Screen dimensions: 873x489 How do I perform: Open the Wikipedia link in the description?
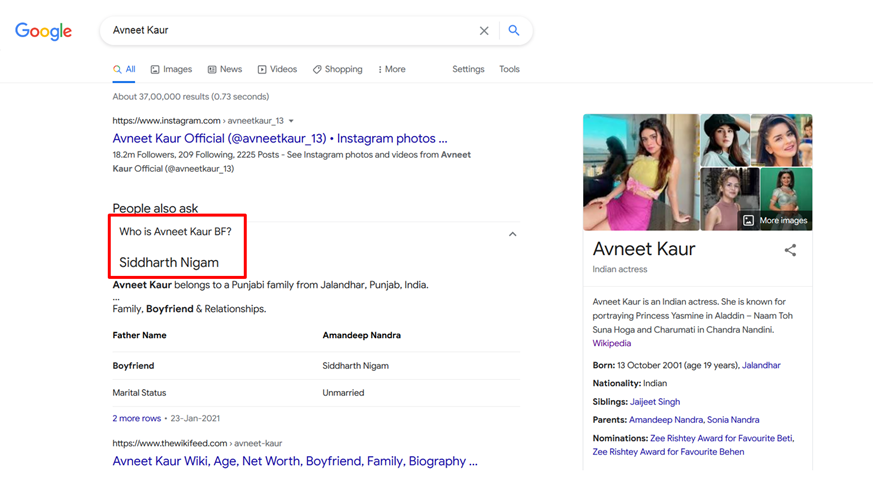tap(611, 344)
